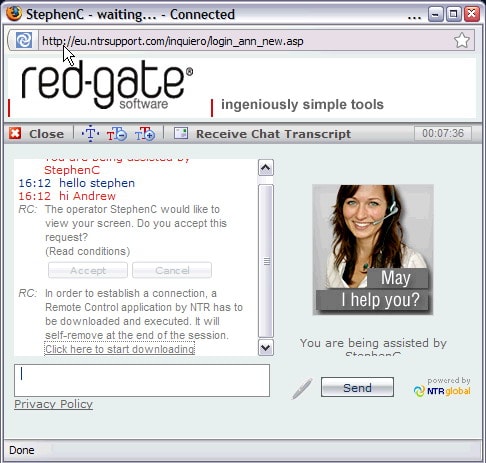The image size is (486, 463).
Task: Click the red Close chat icon
Action: [x=15, y=133]
